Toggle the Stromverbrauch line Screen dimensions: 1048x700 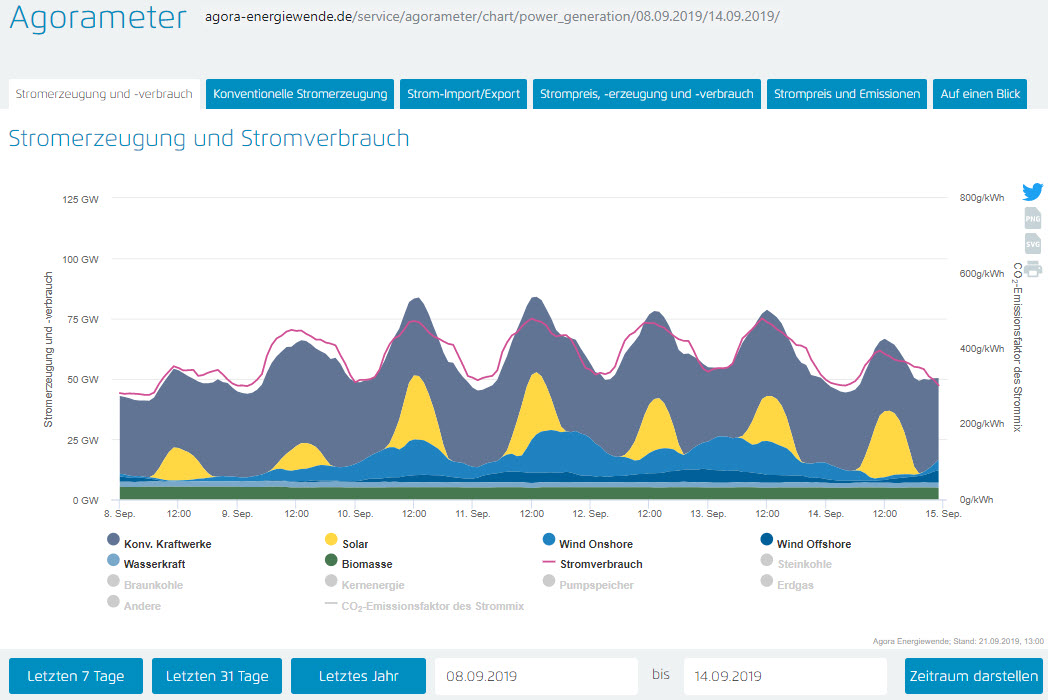click(x=600, y=564)
